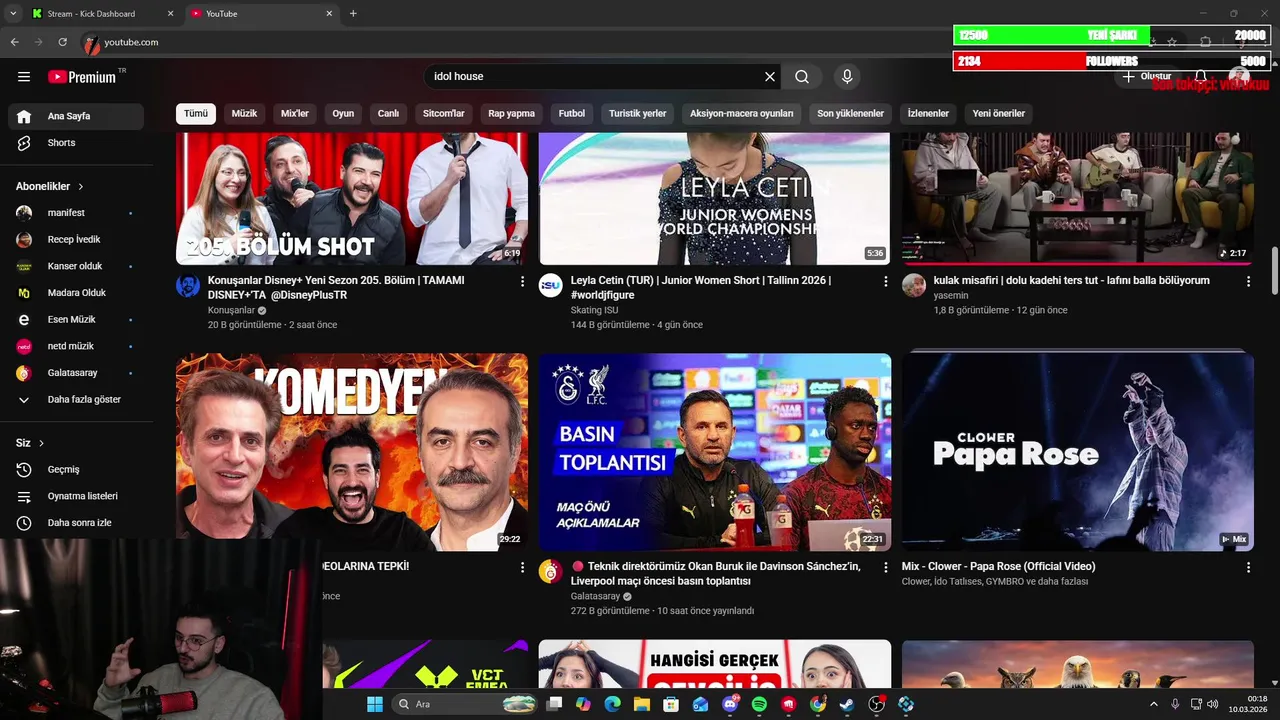Viewport: 1280px width, 720px height.
Task: Play the BASIN TOPLANTISI thumbnail
Action: pyautogui.click(x=715, y=452)
